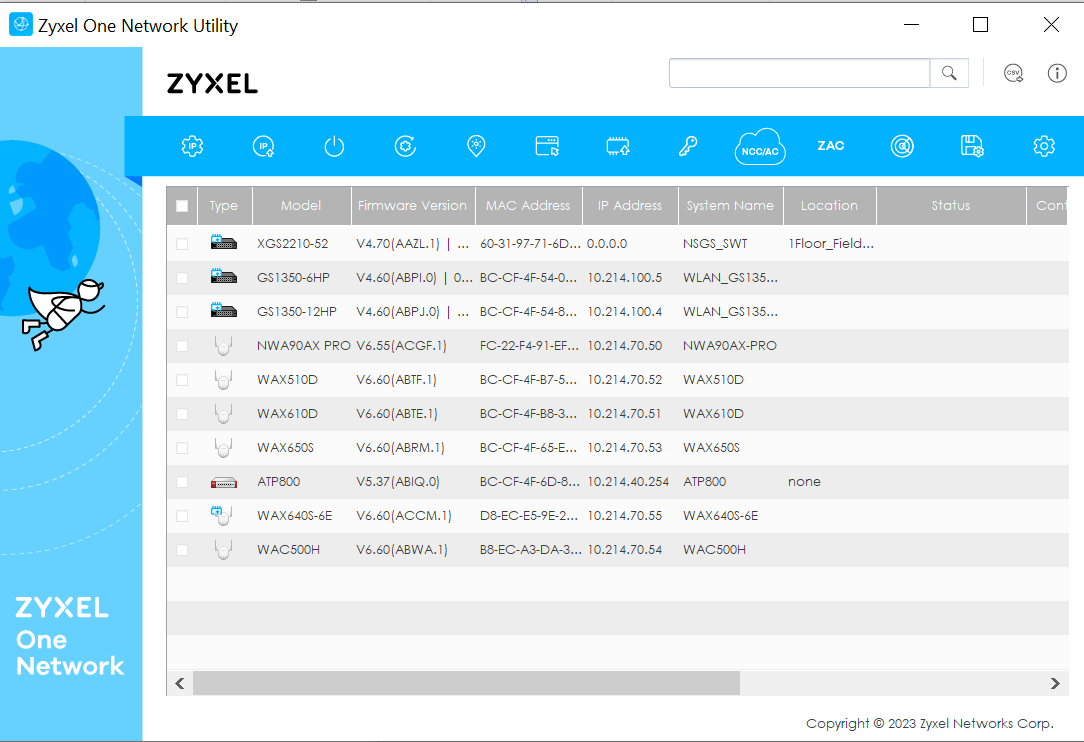The height and width of the screenshot is (742, 1084).
Task: Select IP address 10.214.40.254
Action: click(x=628, y=482)
